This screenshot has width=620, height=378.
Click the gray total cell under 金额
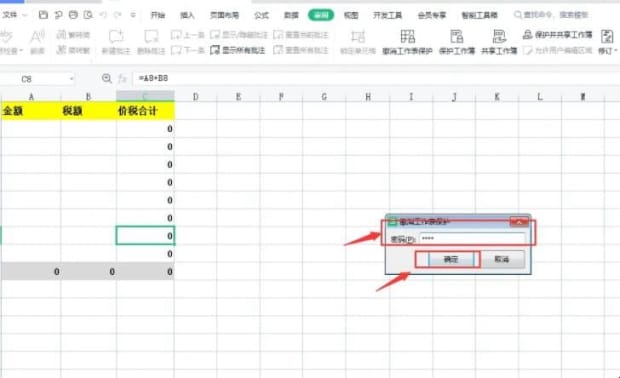(x=31, y=271)
